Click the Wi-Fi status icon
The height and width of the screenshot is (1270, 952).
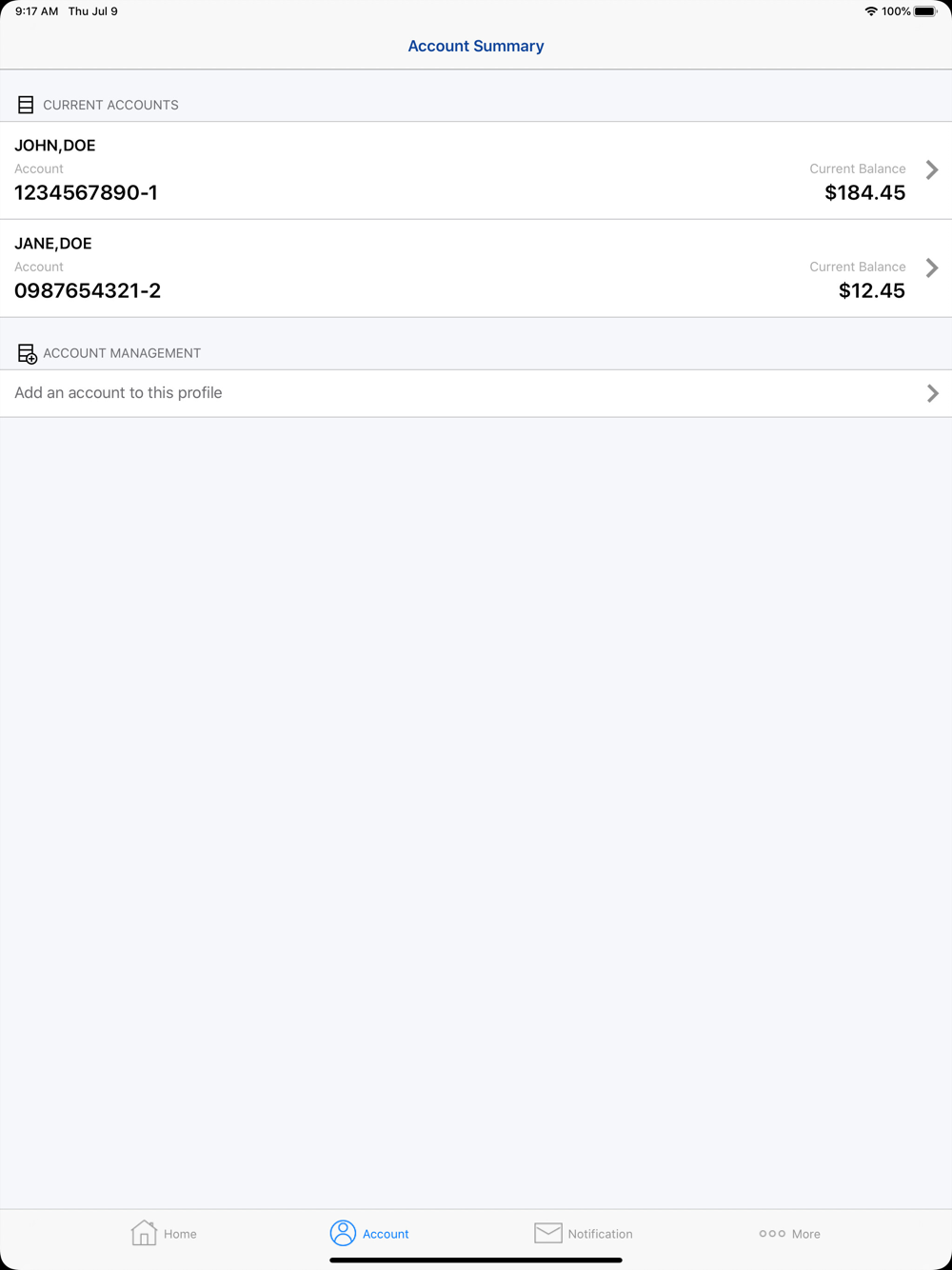pyautogui.click(x=870, y=11)
